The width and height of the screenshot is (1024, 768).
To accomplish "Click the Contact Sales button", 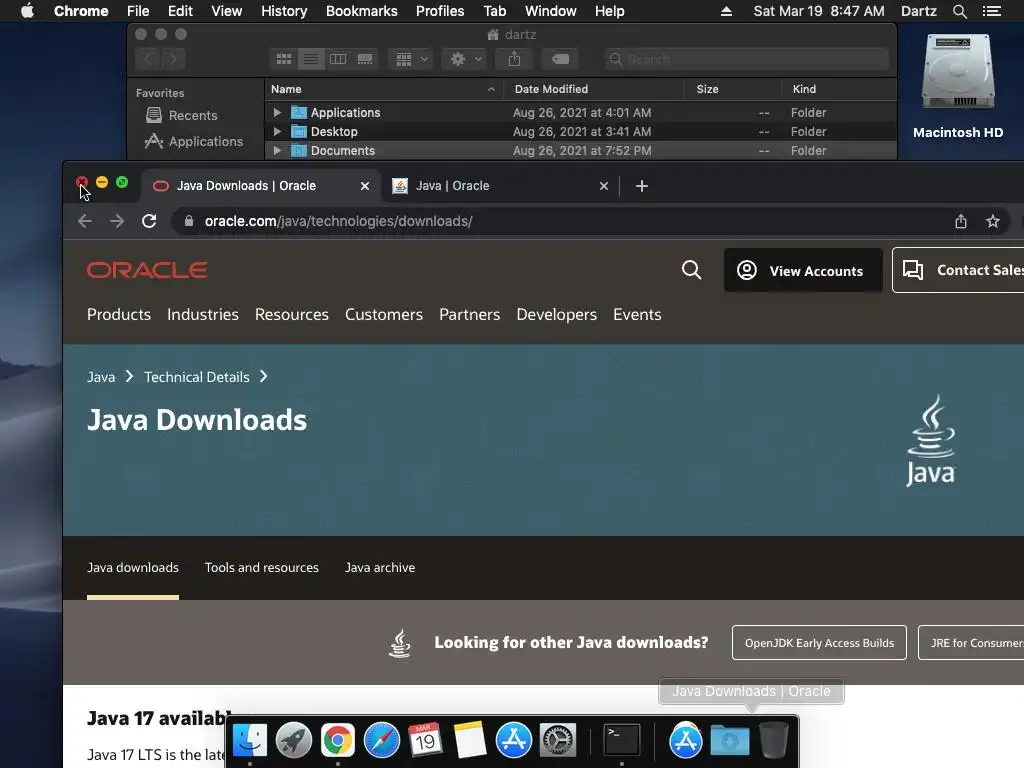I will pyautogui.click(x=958, y=270).
